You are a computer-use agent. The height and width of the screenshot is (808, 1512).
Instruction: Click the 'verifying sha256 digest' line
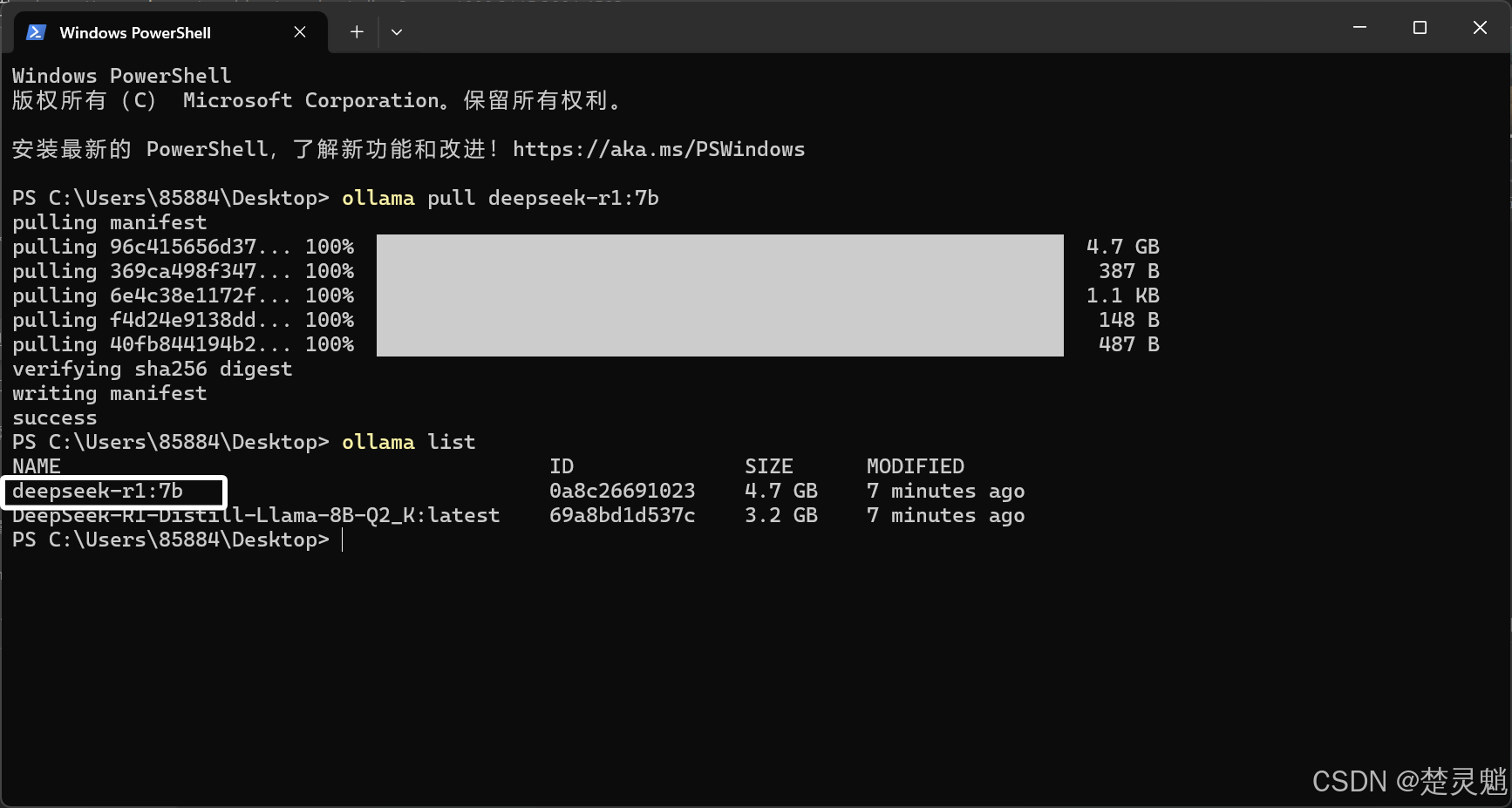point(153,369)
